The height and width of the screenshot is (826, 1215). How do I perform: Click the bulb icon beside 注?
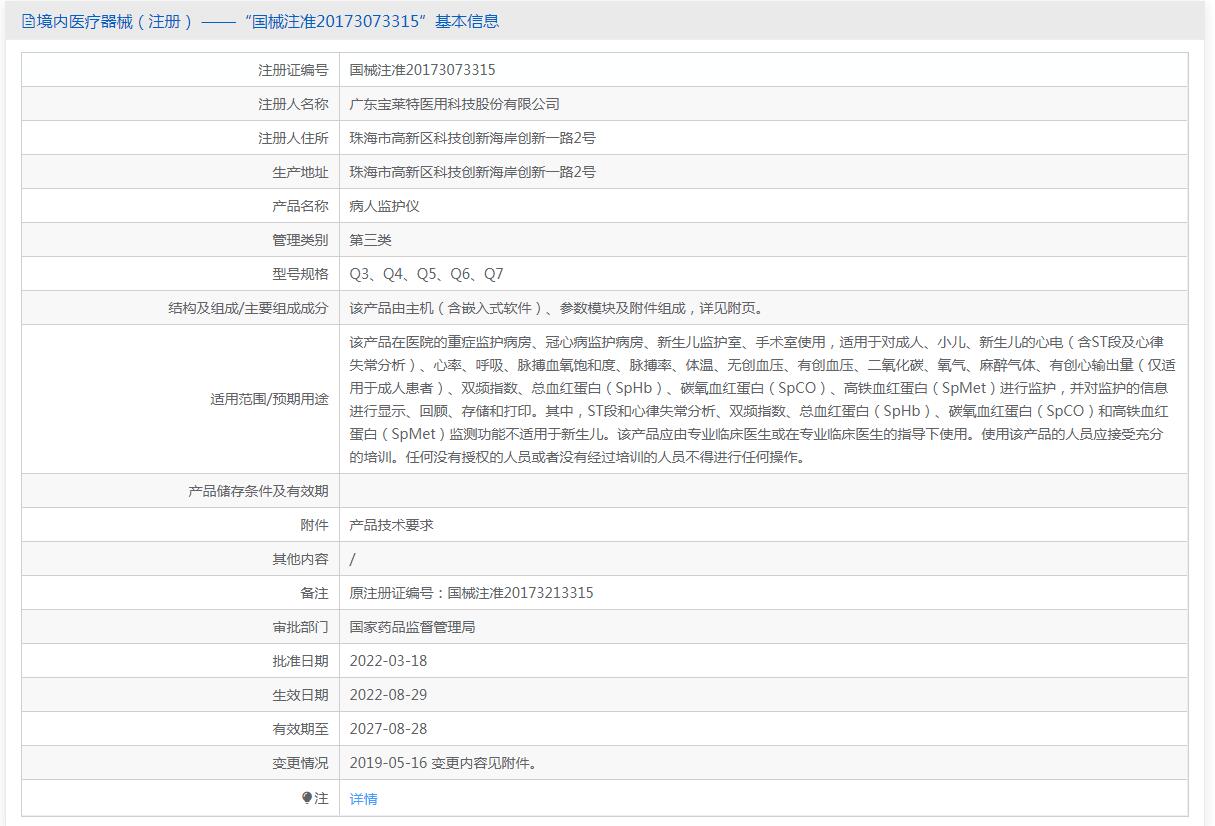coord(307,798)
